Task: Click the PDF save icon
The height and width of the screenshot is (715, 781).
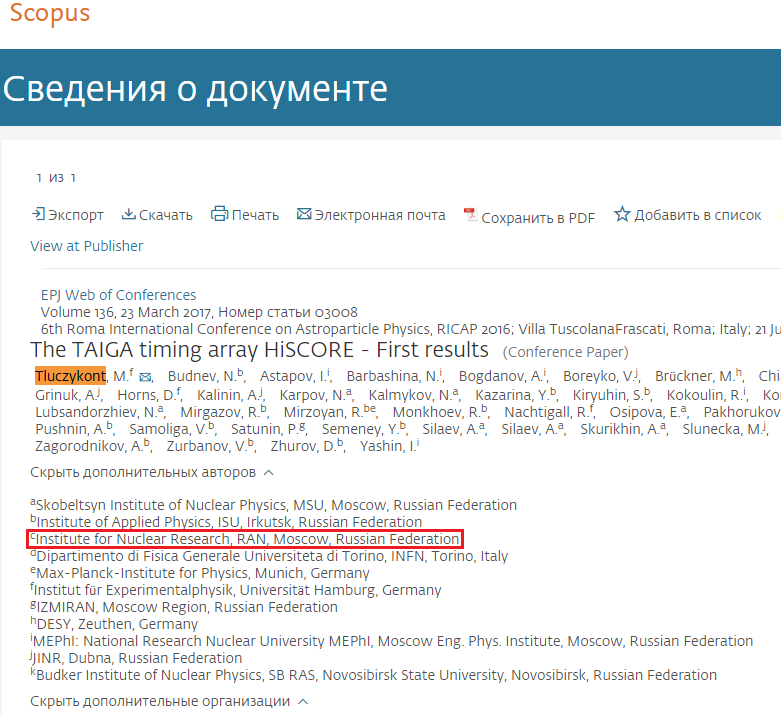Action: click(469, 215)
